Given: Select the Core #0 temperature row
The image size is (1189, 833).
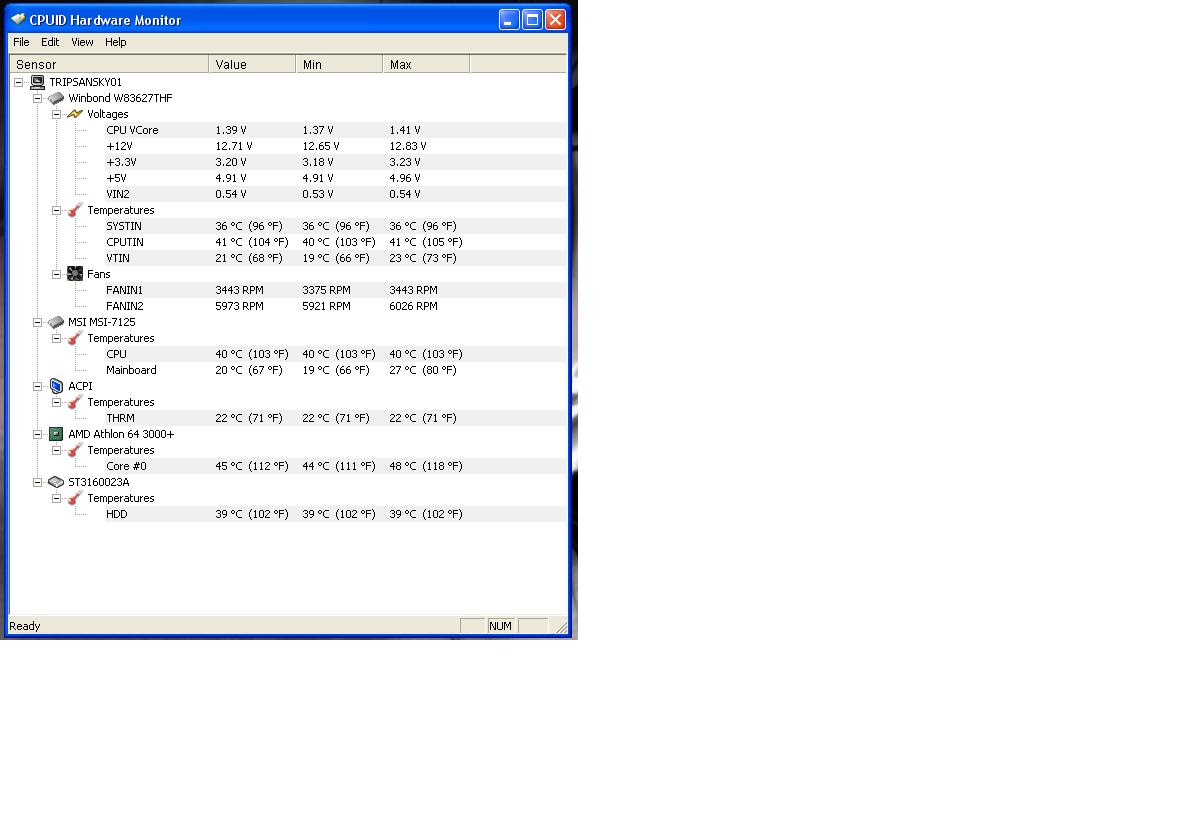Looking at the screenshot, I should pyautogui.click(x=335, y=465).
